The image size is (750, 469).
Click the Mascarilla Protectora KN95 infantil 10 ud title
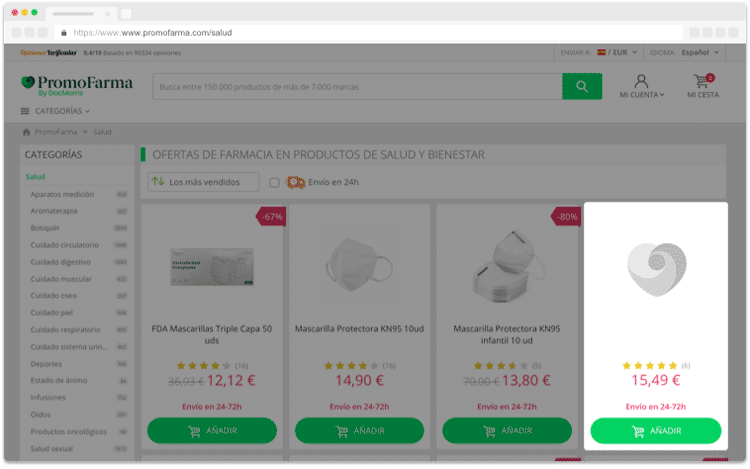[x=507, y=335]
